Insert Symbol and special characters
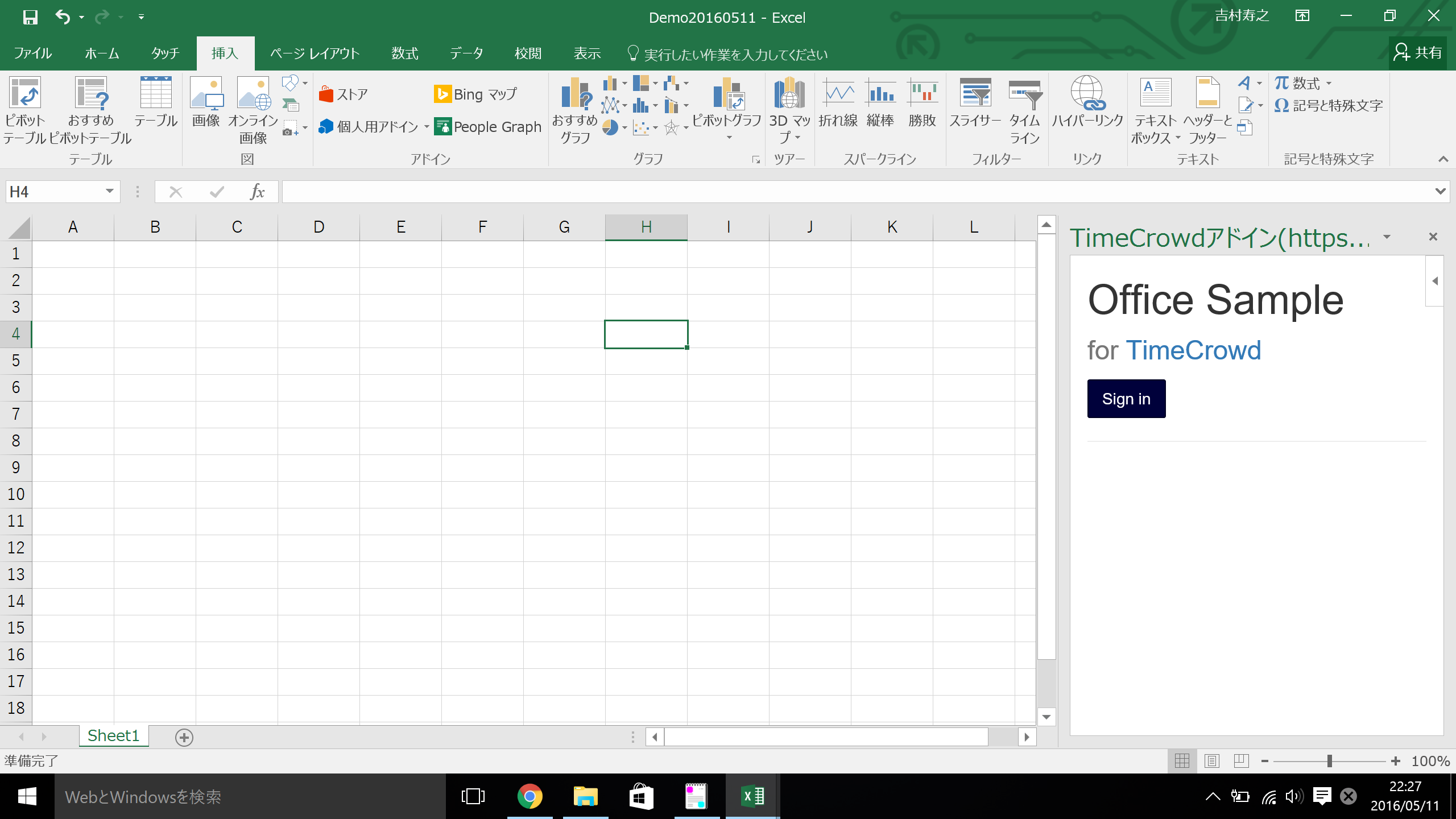The width and height of the screenshot is (1456, 819). [x=1329, y=106]
